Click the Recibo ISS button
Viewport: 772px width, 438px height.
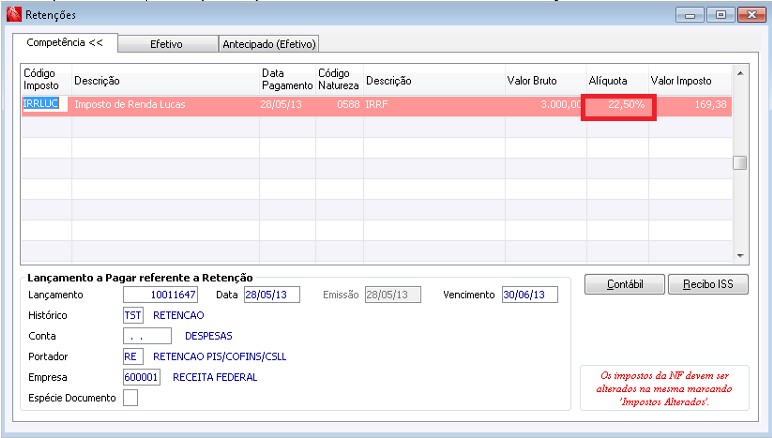[x=708, y=284]
